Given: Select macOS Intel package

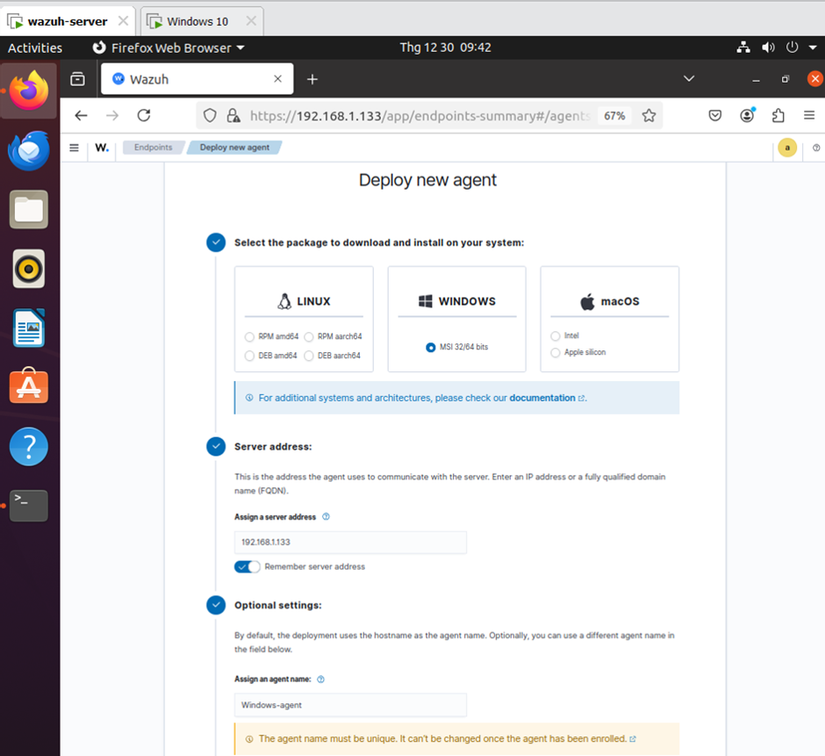Looking at the screenshot, I should click(555, 336).
